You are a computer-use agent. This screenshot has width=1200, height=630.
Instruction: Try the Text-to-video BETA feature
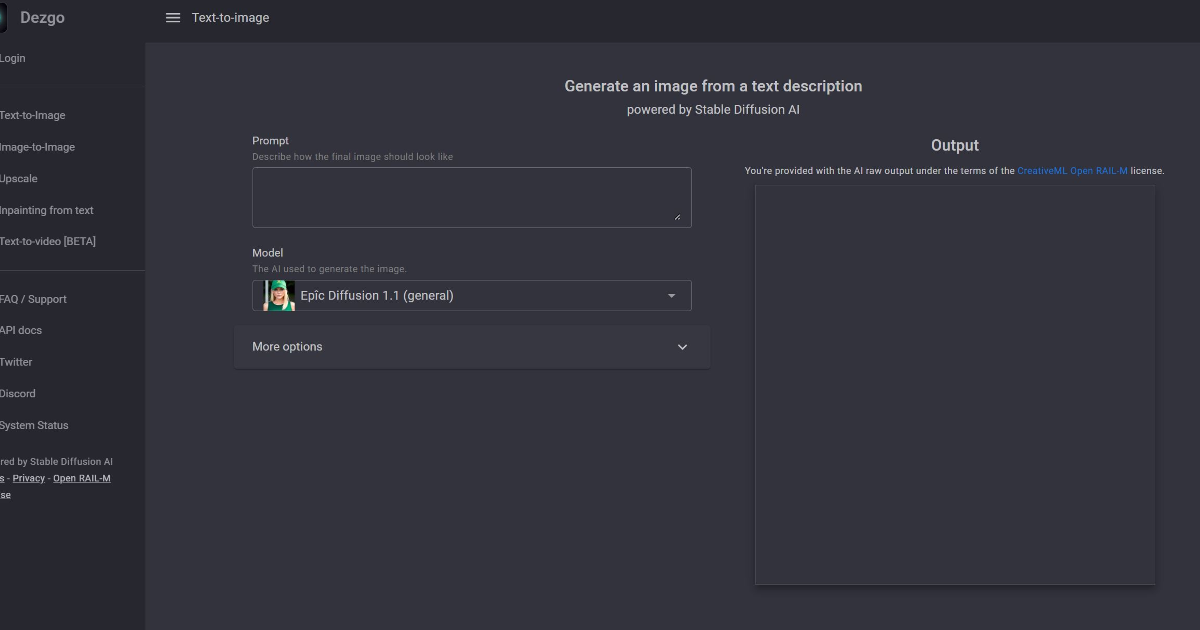pyautogui.click(x=48, y=241)
